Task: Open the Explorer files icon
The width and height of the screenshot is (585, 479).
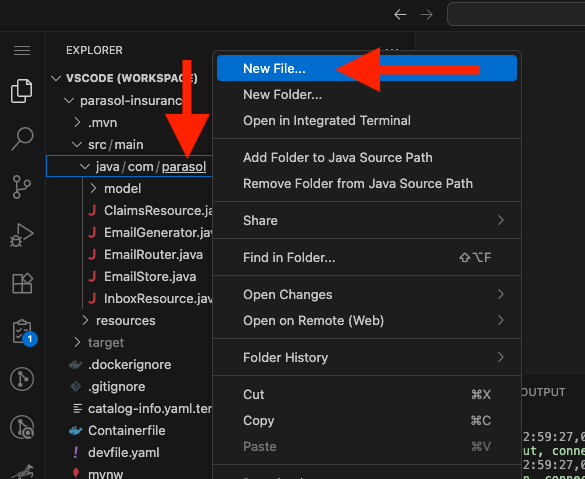Action: [x=22, y=91]
